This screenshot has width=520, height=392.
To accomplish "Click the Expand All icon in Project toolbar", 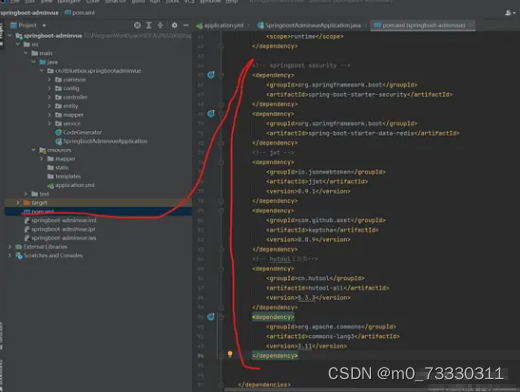I will (x=149, y=25).
